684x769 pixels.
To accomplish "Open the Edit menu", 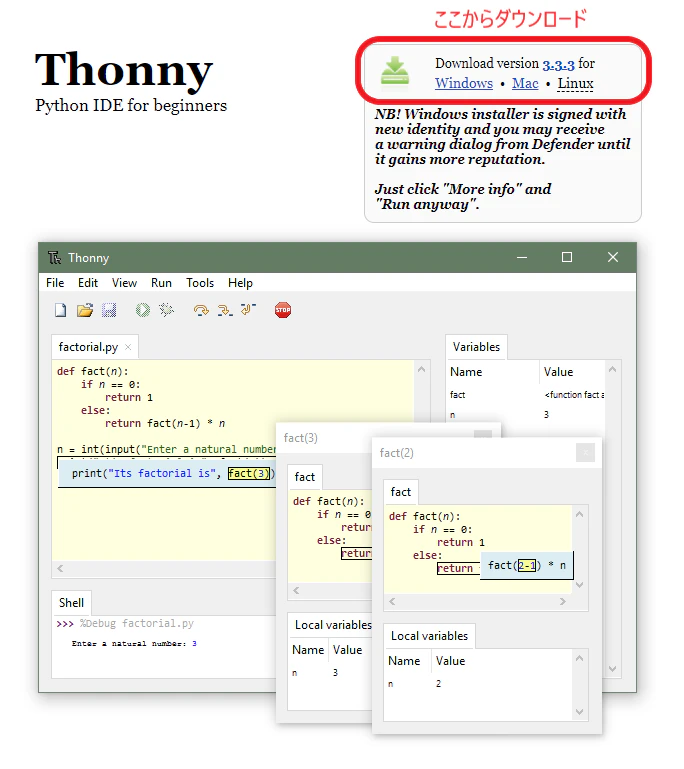I will (88, 283).
